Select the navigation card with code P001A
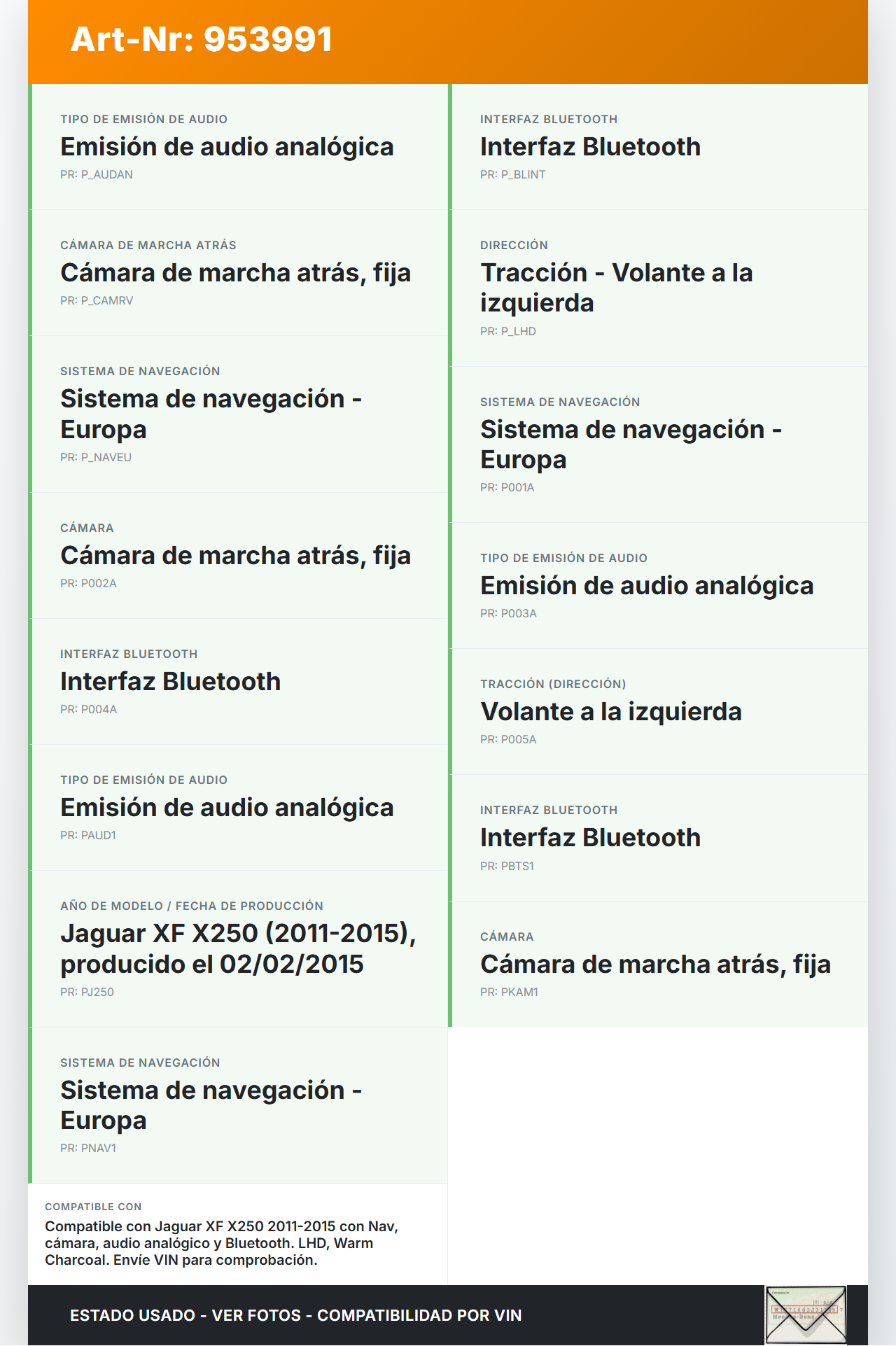Screen dimensions: 896x1346 [658, 444]
